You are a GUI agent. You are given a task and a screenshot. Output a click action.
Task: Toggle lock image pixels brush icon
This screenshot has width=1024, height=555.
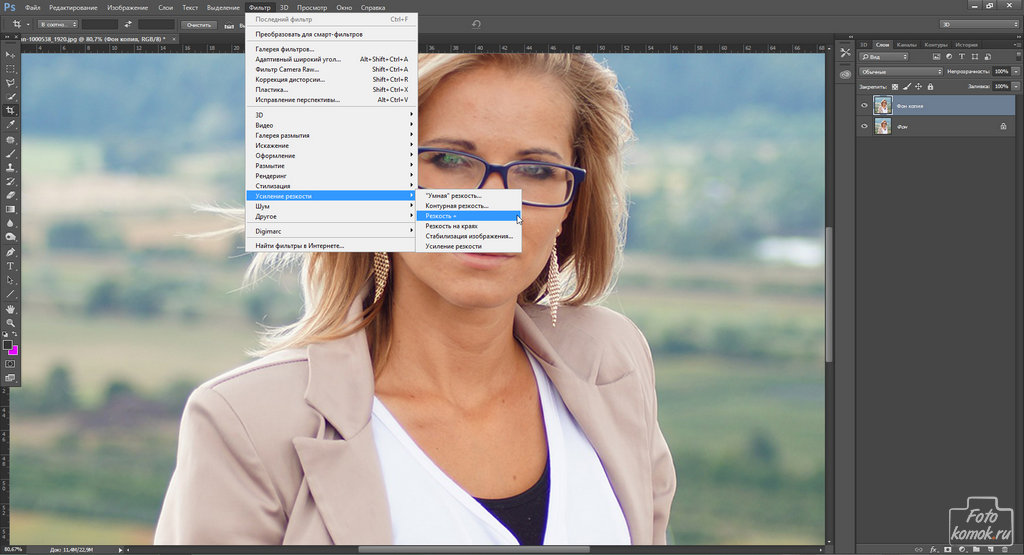click(x=906, y=86)
